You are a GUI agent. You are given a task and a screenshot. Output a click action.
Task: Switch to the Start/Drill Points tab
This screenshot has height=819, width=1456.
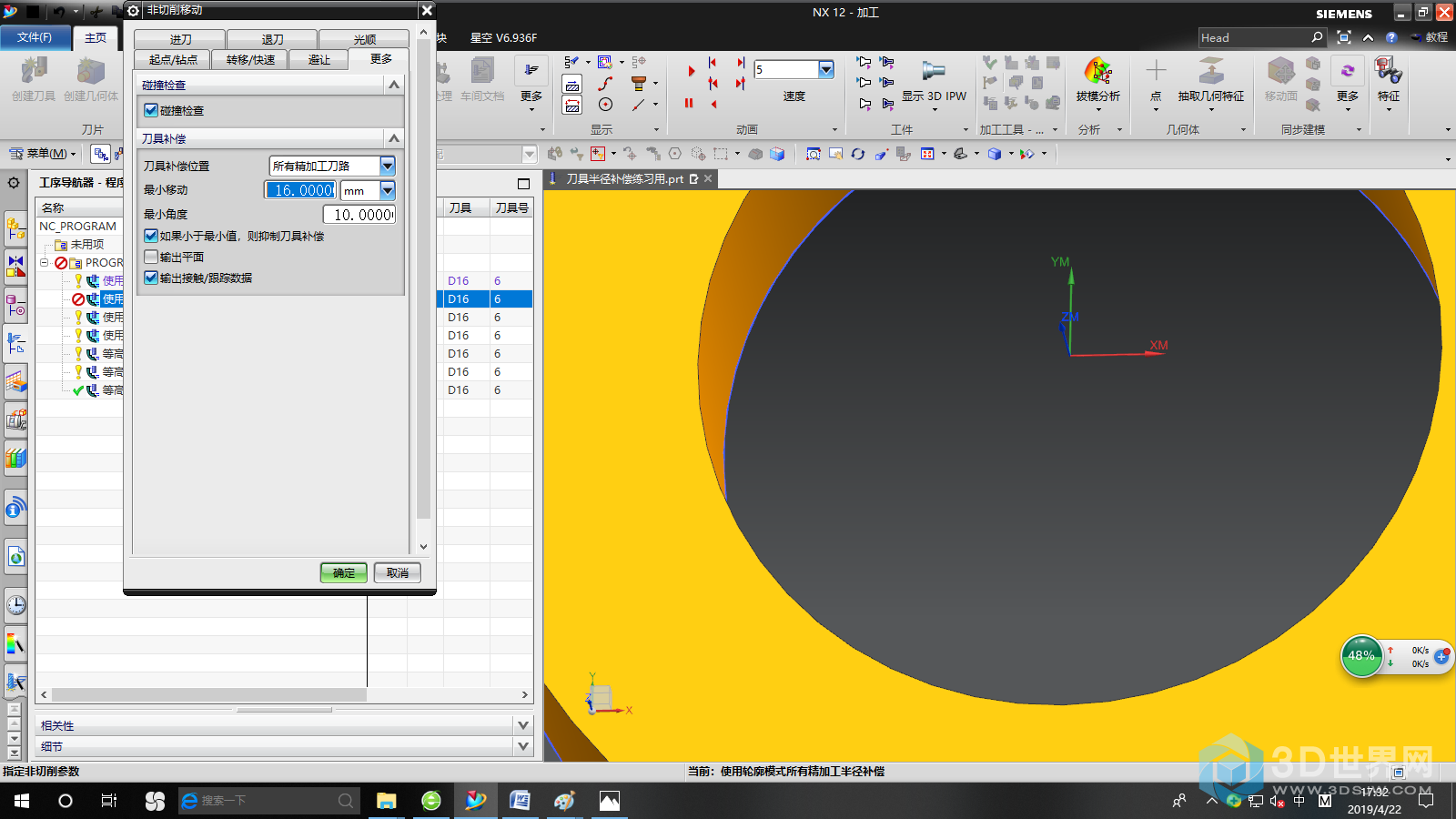[x=173, y=59]
